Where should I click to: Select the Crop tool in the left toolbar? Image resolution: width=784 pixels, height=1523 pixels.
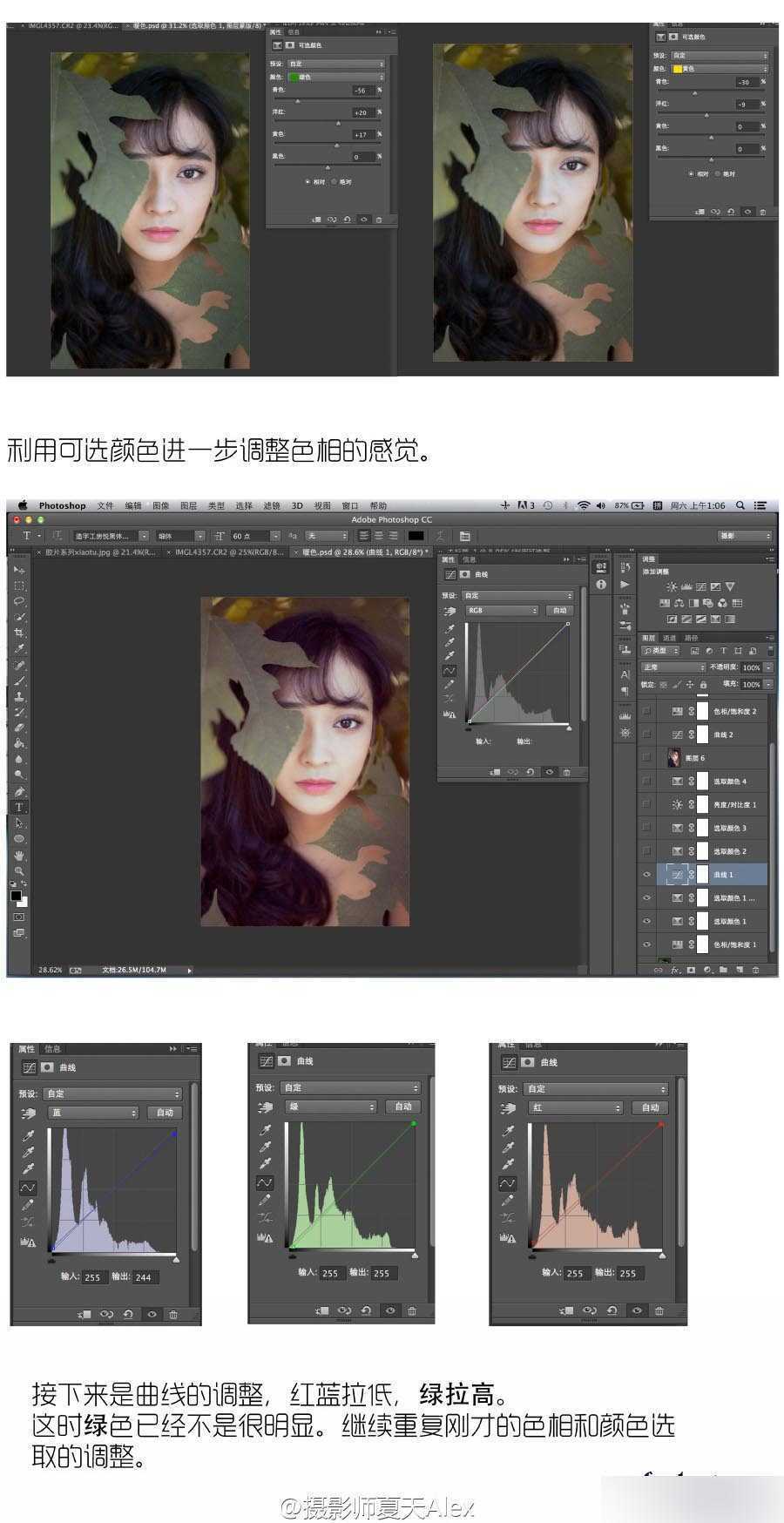19,633
